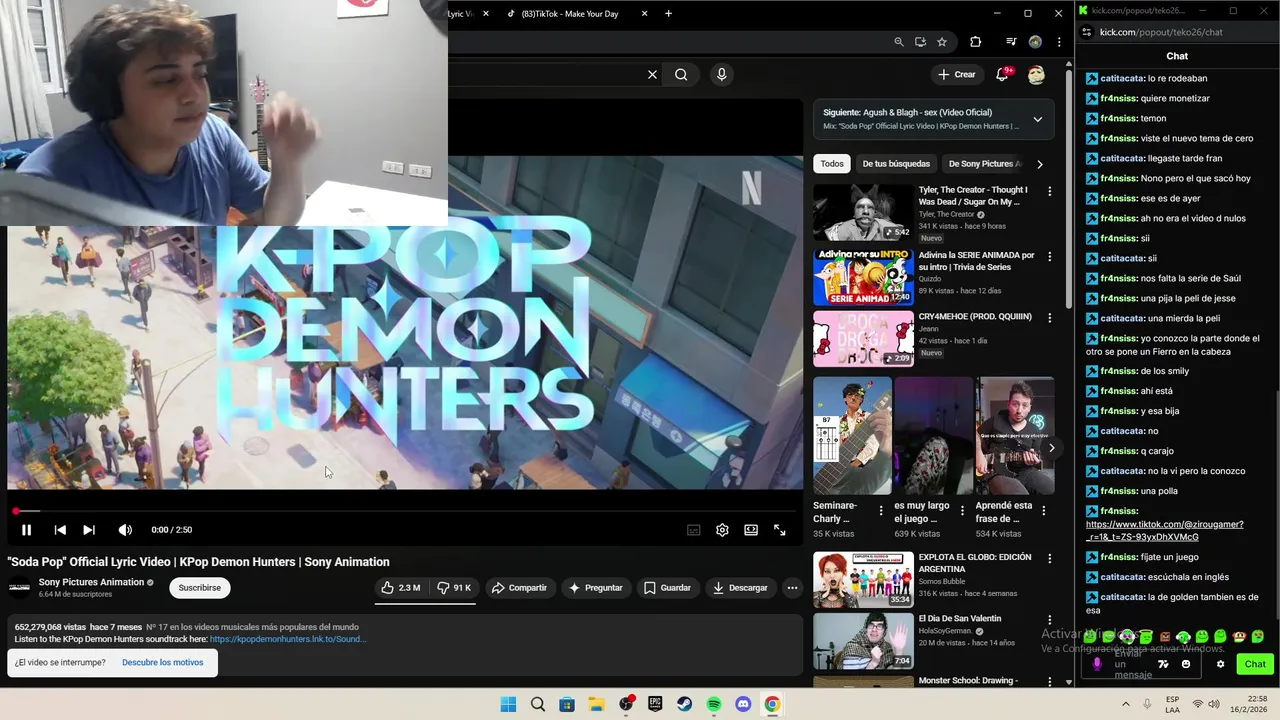Open the Sony Pictures Animation channel name
The image size is (1280, 720).
pos(91,582)
